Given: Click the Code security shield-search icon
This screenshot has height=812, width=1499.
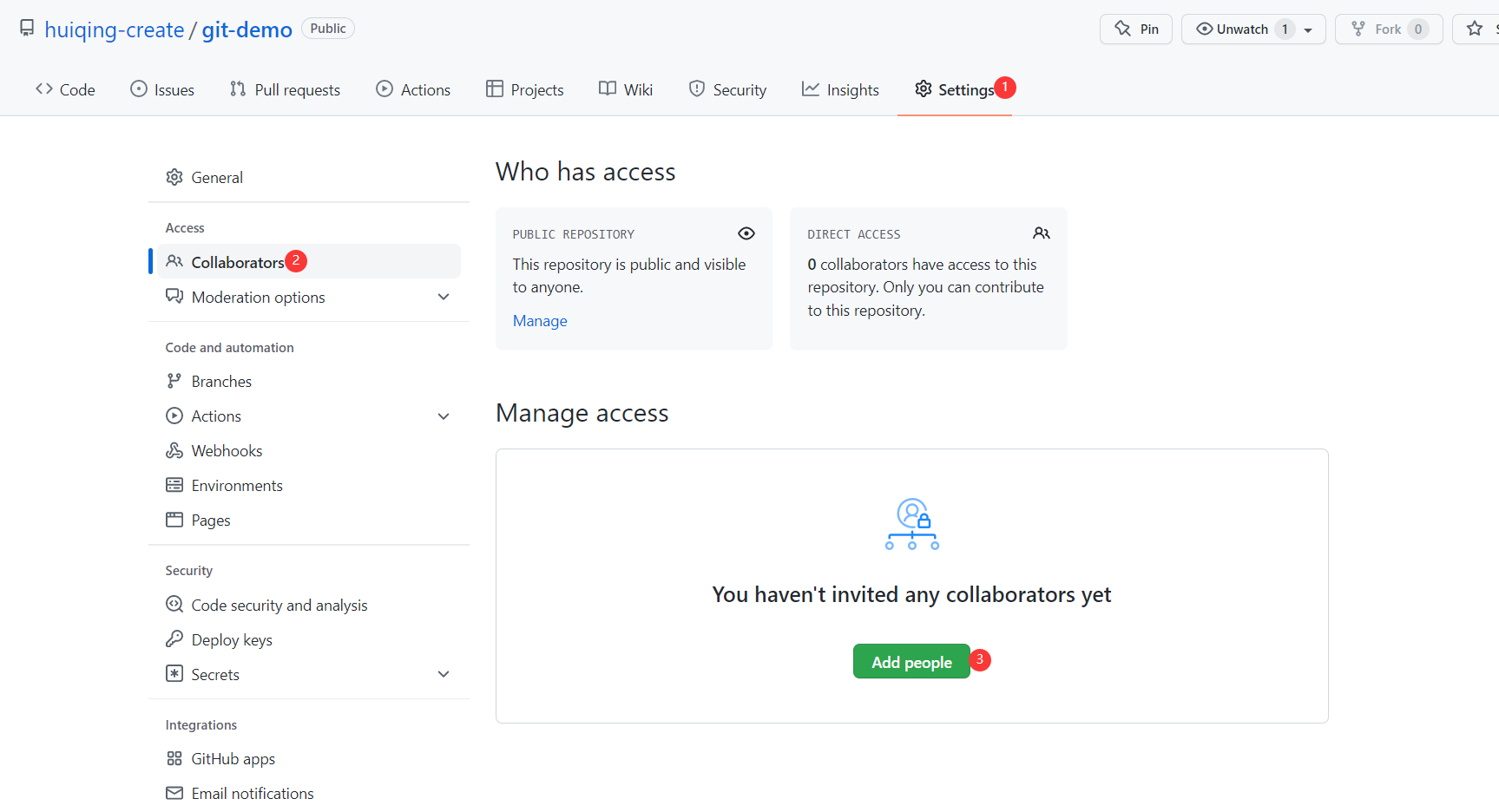Looking at the screenshot, I should point(174,604).
